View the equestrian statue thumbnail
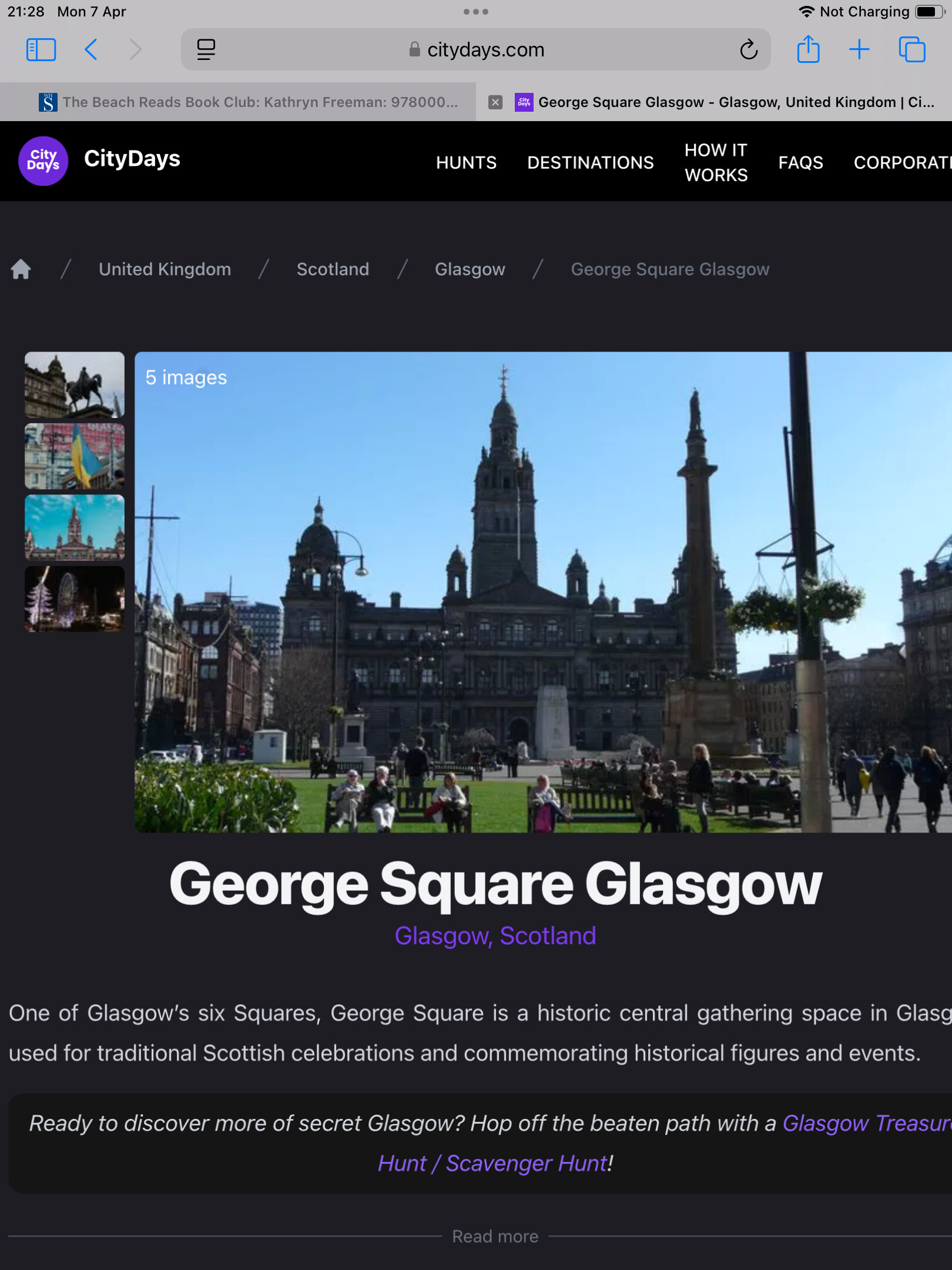952x1270 pixels. coord(75,385)
